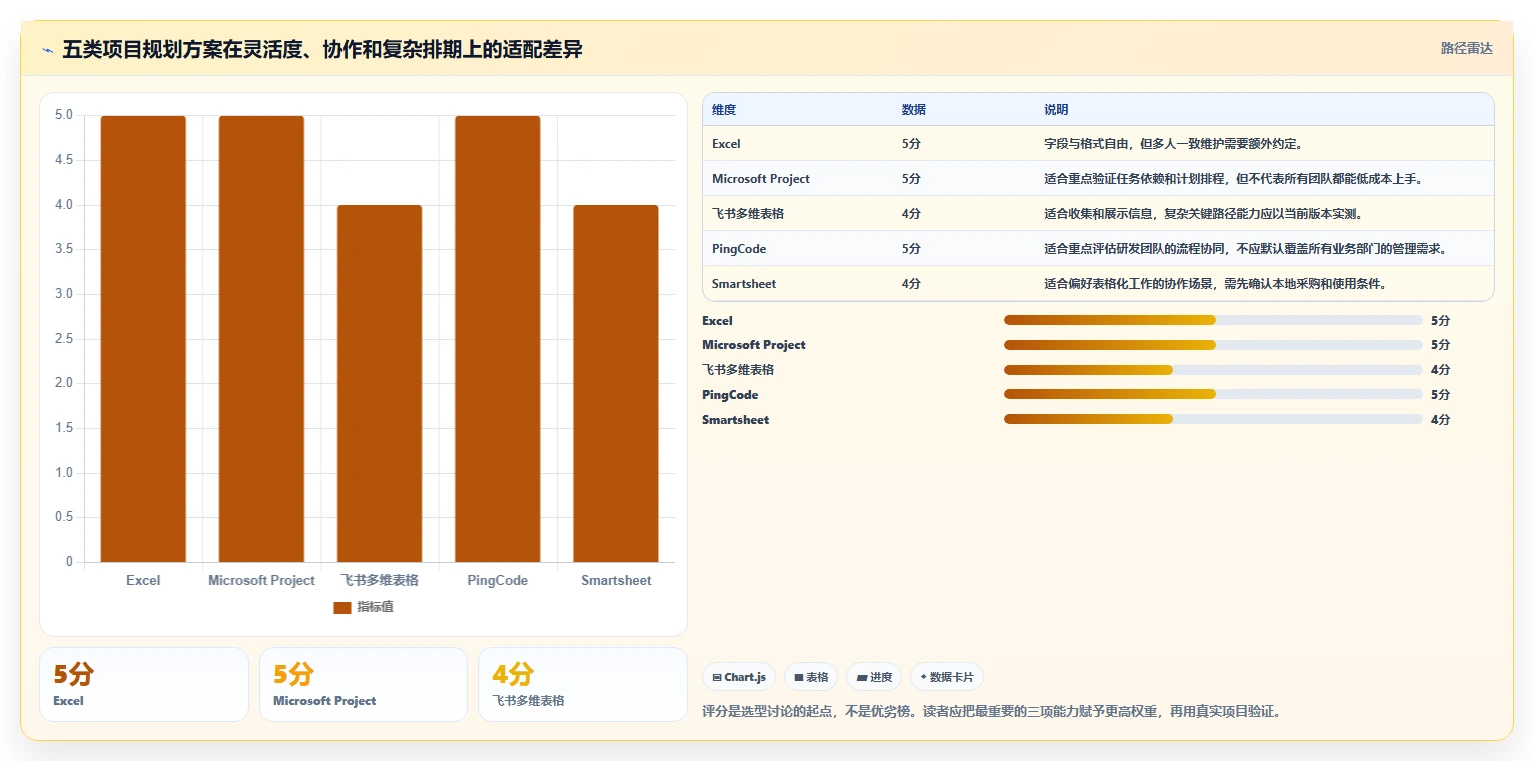The width and height of the screenshot is (1534, 761).
Task: Click the main heading title text
Action: tap(323, 49)
